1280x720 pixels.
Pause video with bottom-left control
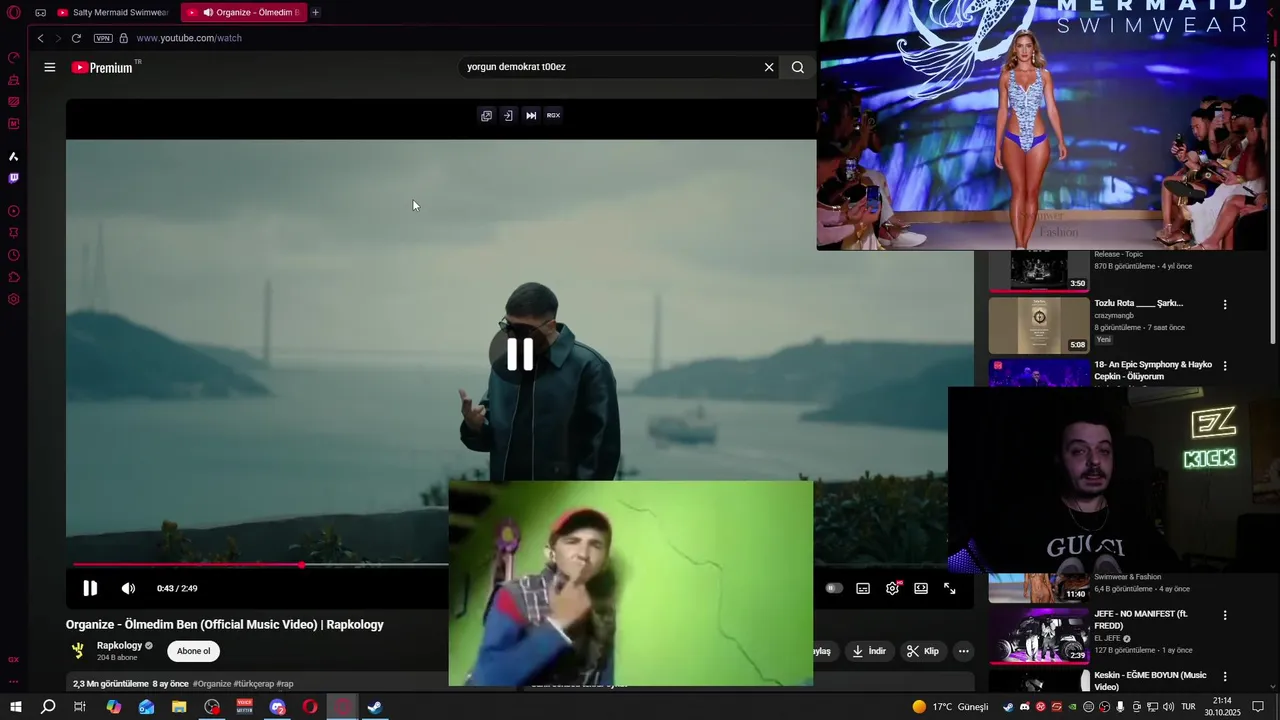coord(90,588)
